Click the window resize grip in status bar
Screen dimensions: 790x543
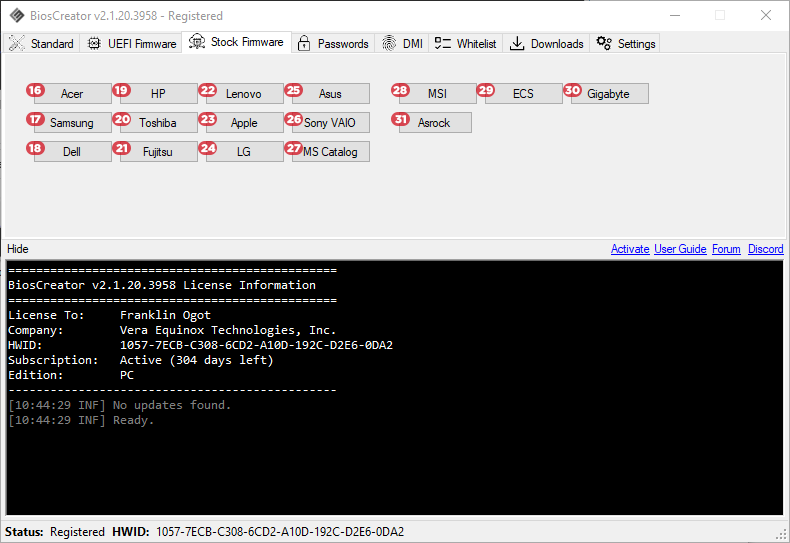pos(783,535)
